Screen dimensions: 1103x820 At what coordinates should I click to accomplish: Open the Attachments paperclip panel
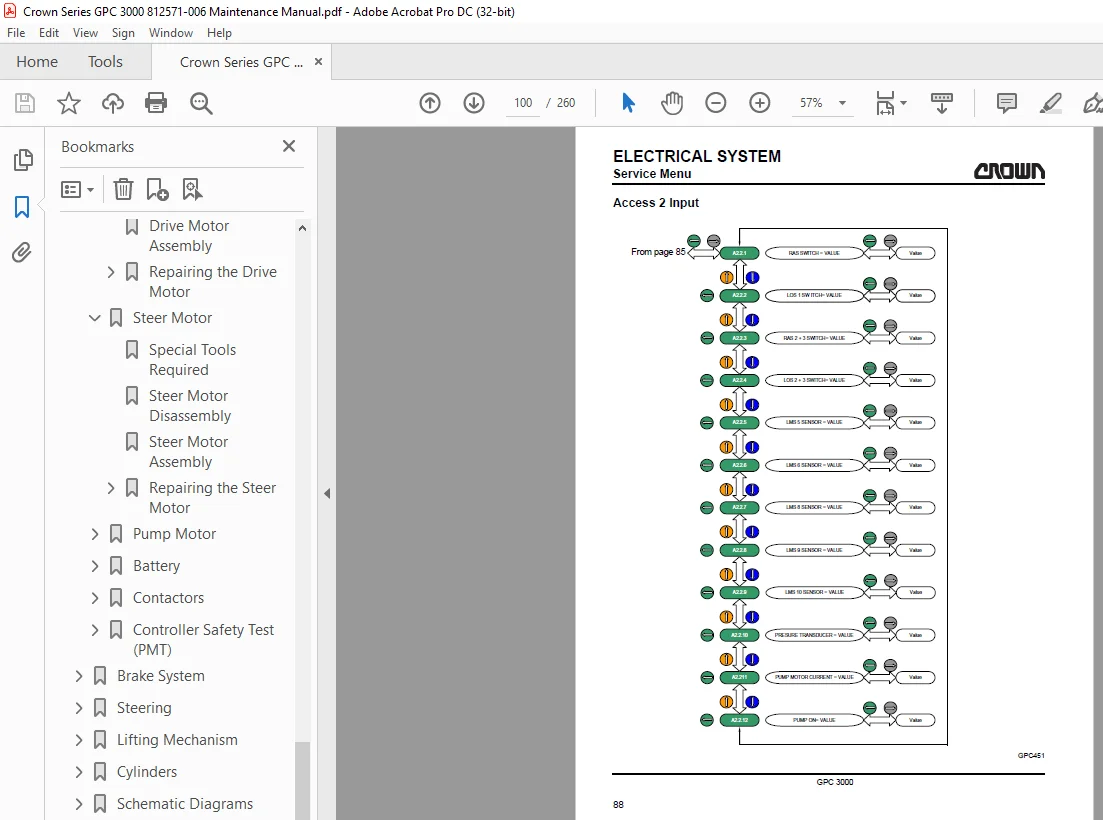pos(22,252)
